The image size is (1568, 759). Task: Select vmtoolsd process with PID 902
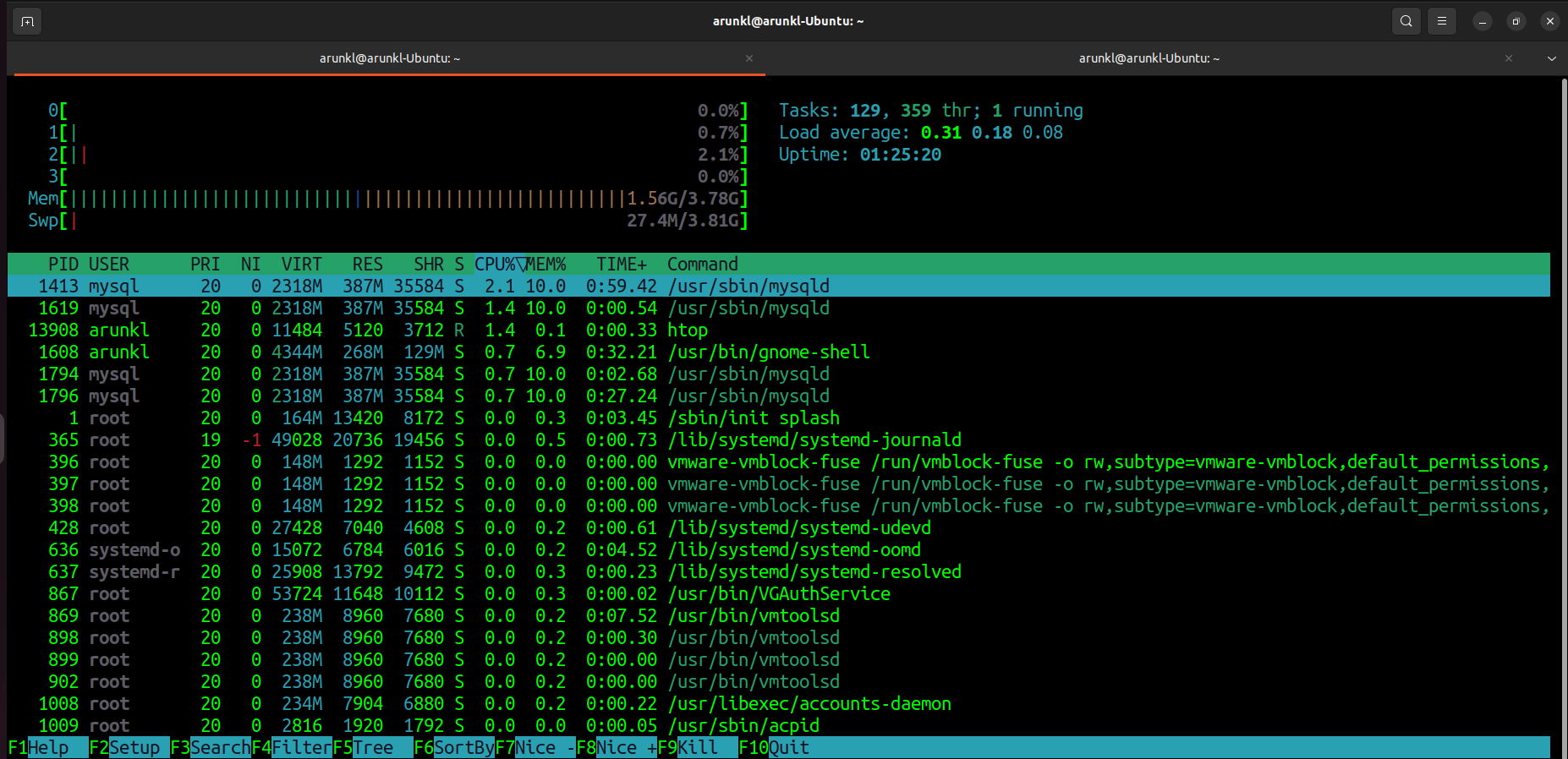click(x=779, y=681)
